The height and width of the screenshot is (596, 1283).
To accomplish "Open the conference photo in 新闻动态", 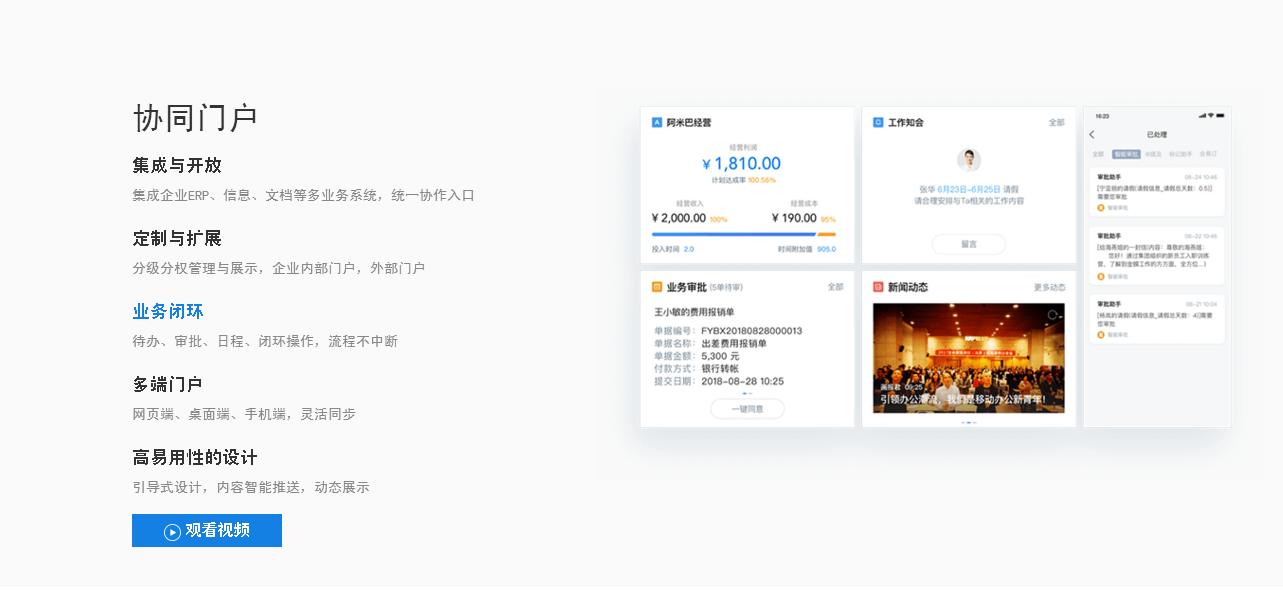I will pos(968,358).
